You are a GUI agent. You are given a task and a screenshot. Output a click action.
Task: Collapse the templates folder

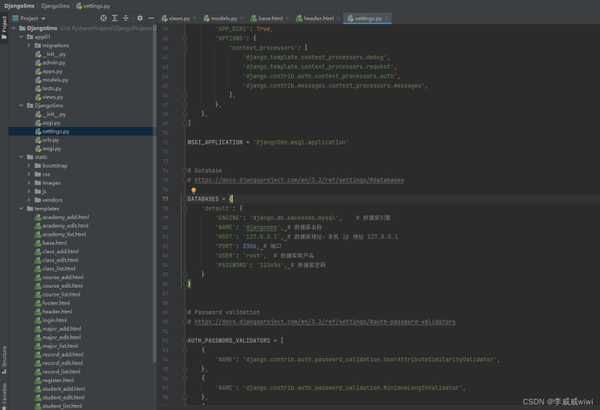pyautogui.click(x=22, y=208)
